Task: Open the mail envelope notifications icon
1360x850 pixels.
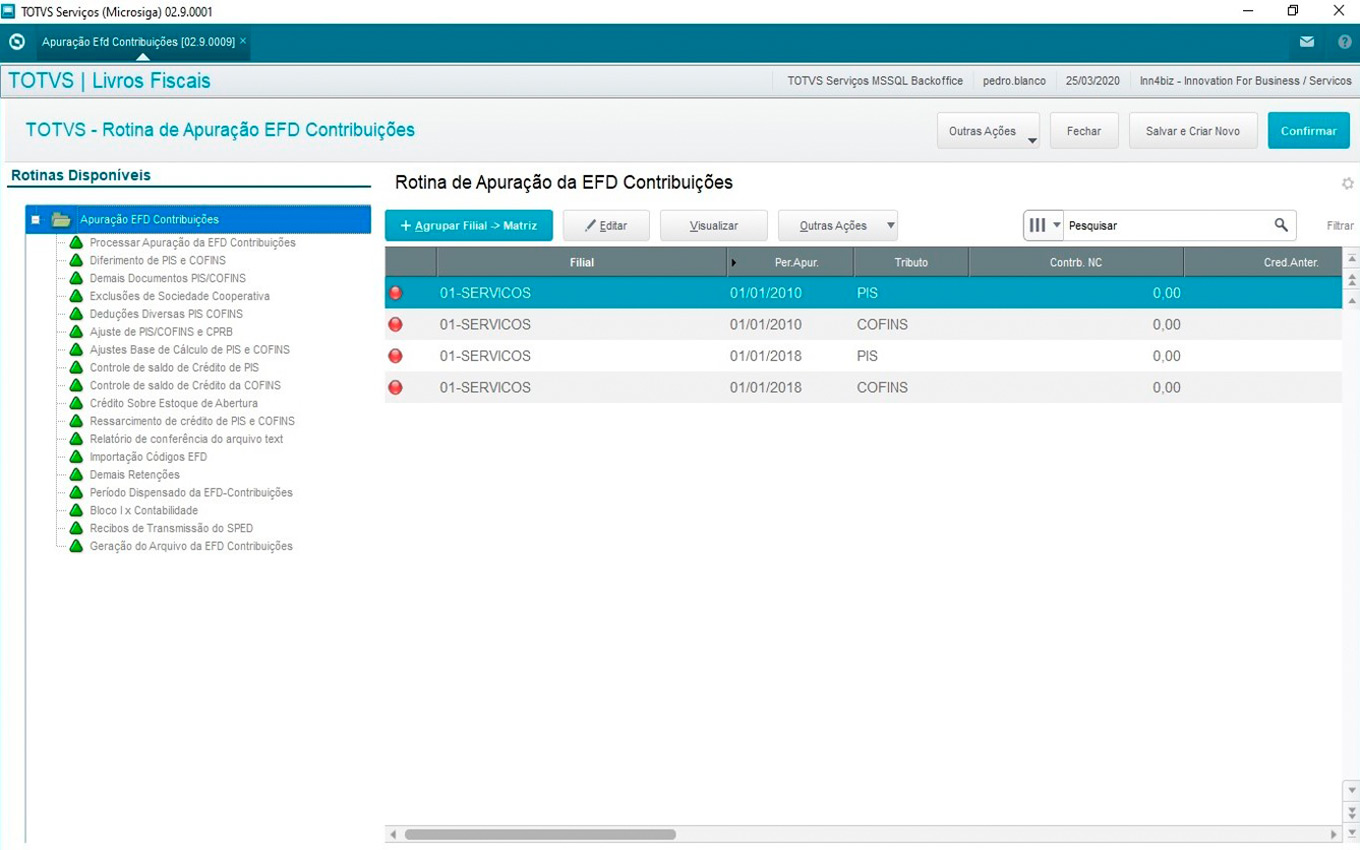Action: point(1307,42)
